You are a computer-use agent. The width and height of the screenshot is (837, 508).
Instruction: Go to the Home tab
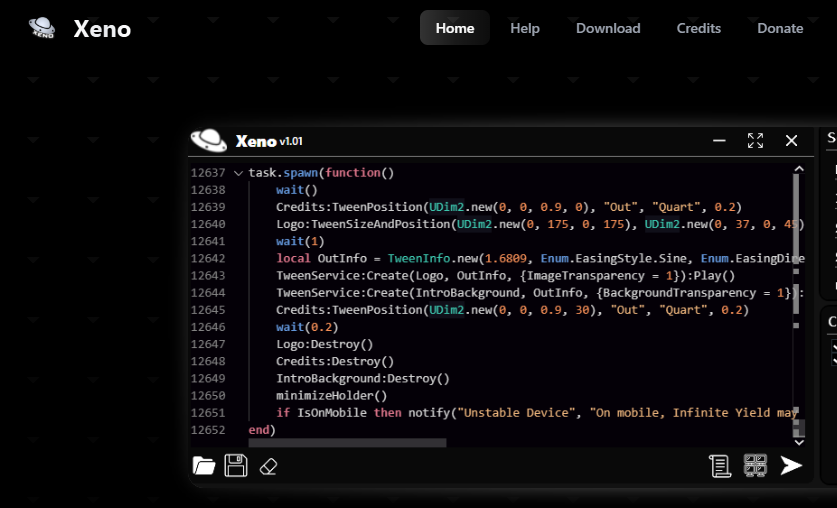(455, 28)
